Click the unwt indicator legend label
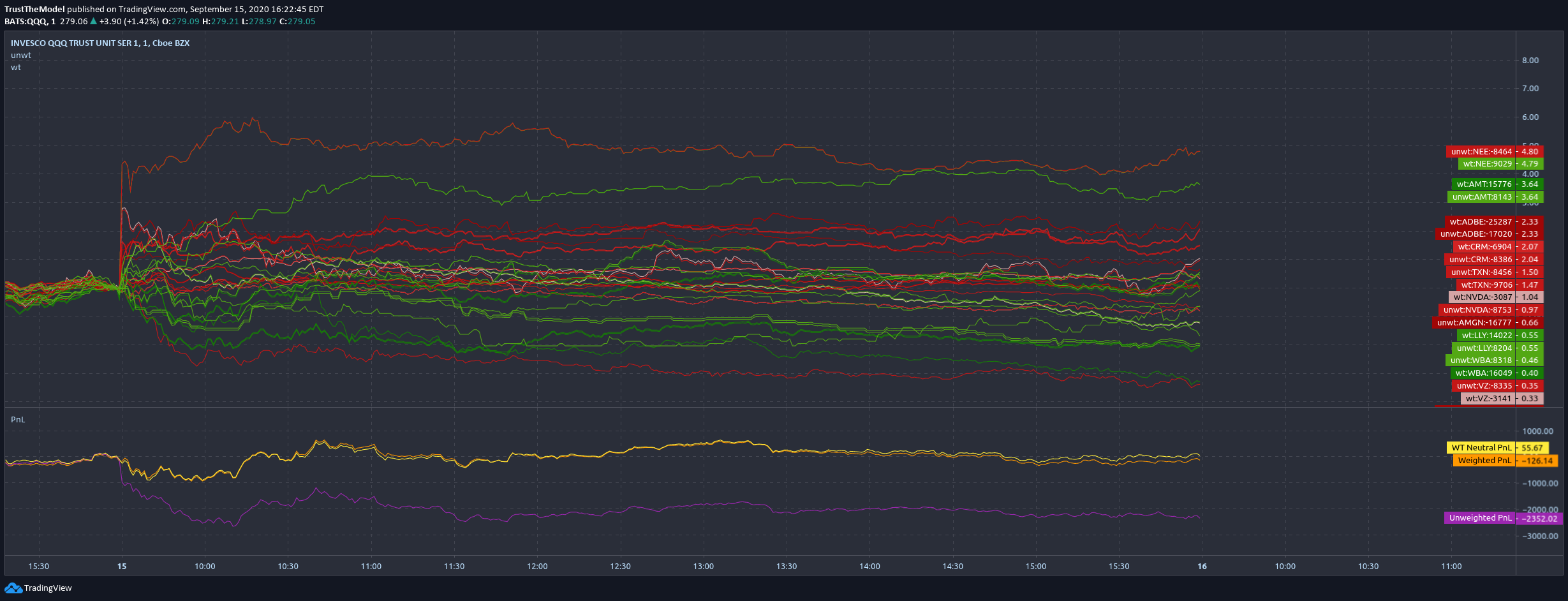The height and width of the screenshot is (601, 1568). point(21,55)
